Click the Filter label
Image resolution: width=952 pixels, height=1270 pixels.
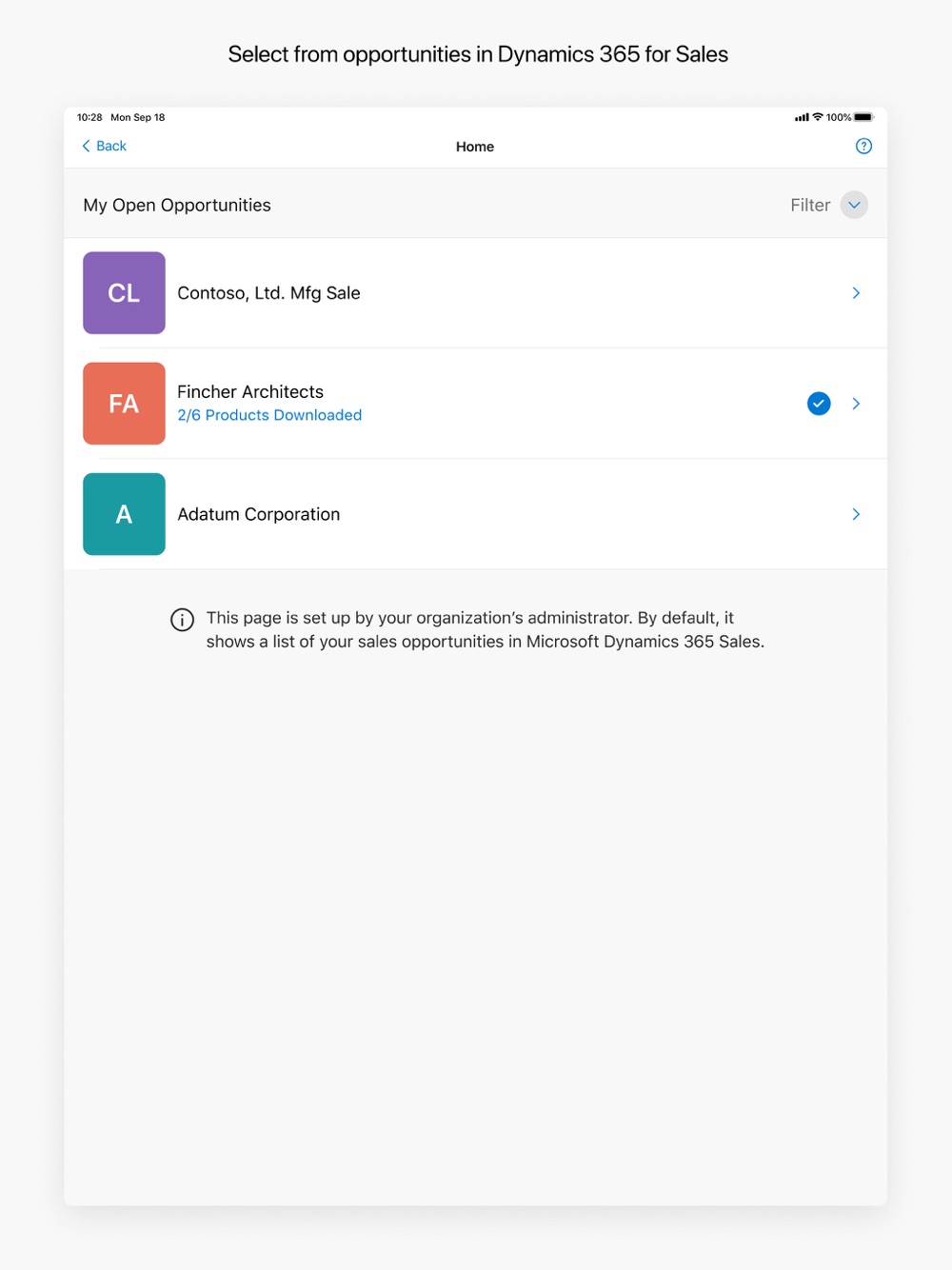810,205
